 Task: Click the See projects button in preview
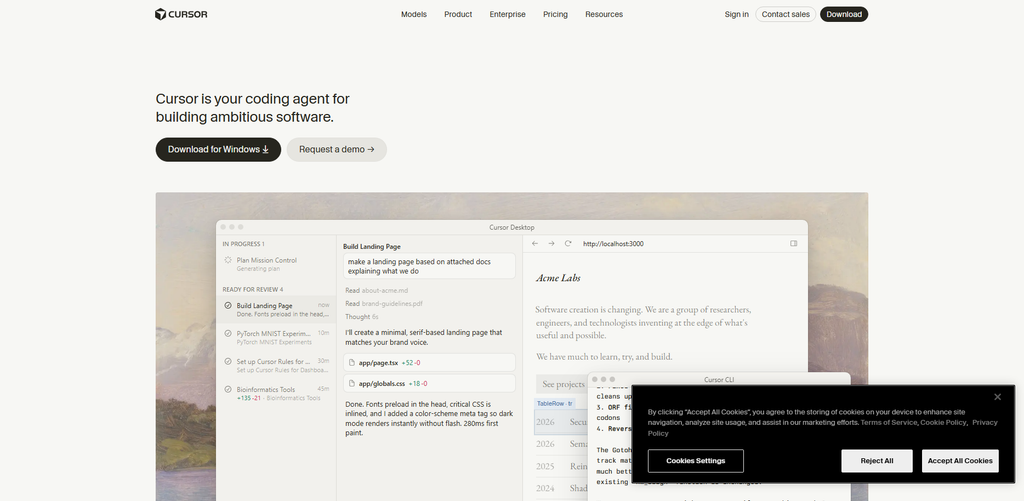click(563, 384)
